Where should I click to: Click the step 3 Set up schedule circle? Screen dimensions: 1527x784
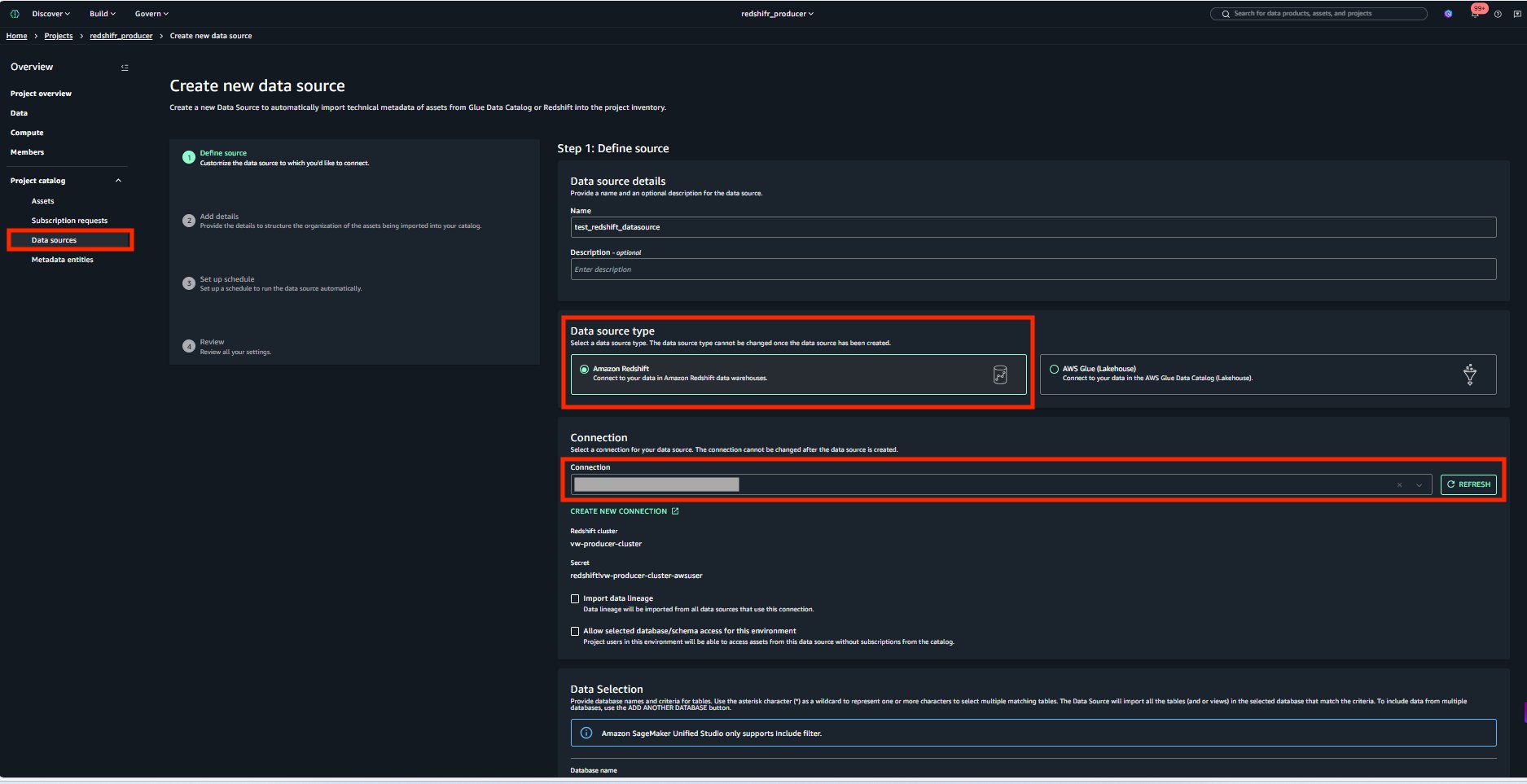click(189, 283)
